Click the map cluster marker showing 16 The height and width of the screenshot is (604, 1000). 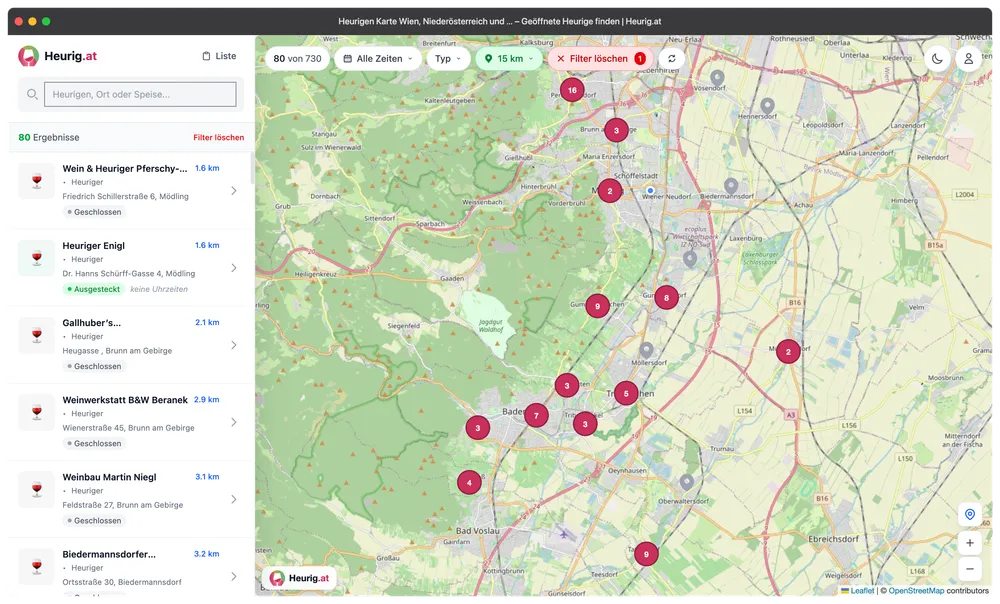572,90
